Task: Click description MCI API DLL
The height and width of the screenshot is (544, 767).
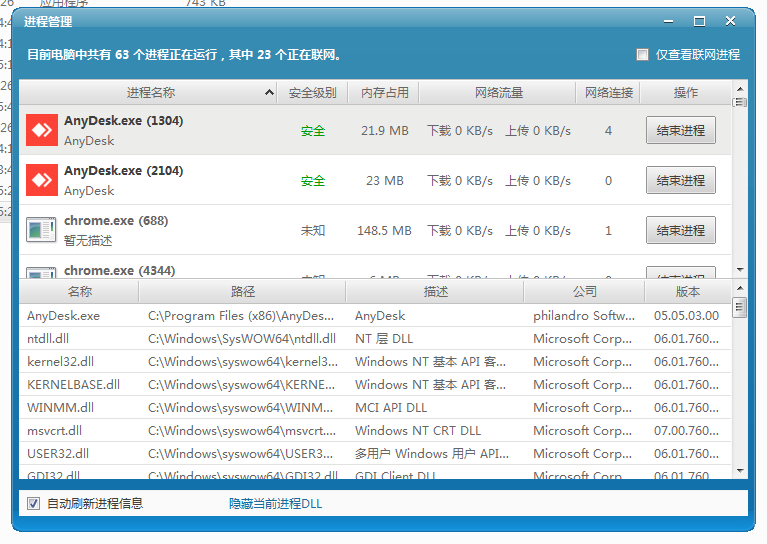Action: click(x=391, y=408)
